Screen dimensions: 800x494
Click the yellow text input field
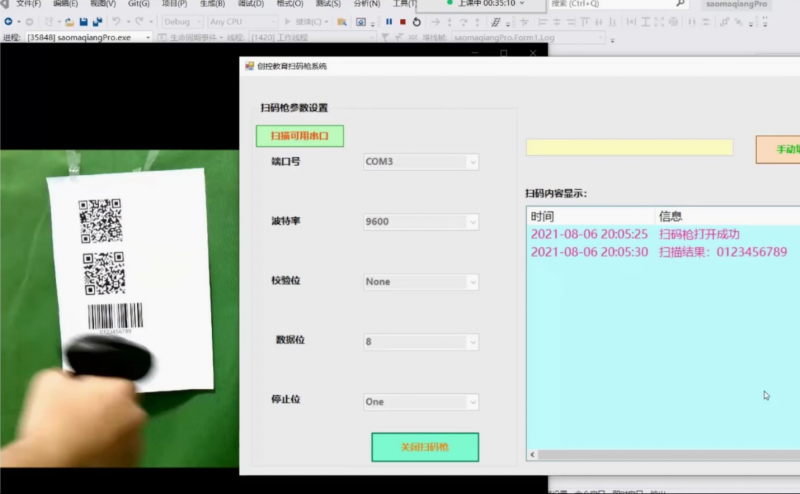point(630,147)
